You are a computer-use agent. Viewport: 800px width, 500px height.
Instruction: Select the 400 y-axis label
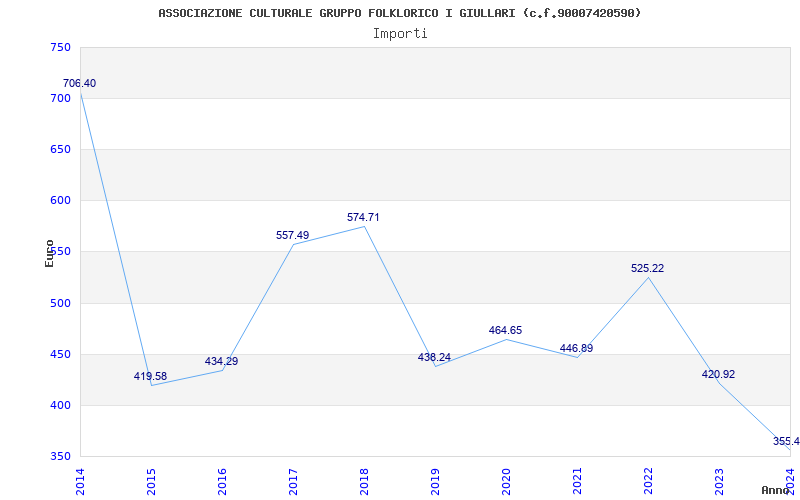[60, 406]
